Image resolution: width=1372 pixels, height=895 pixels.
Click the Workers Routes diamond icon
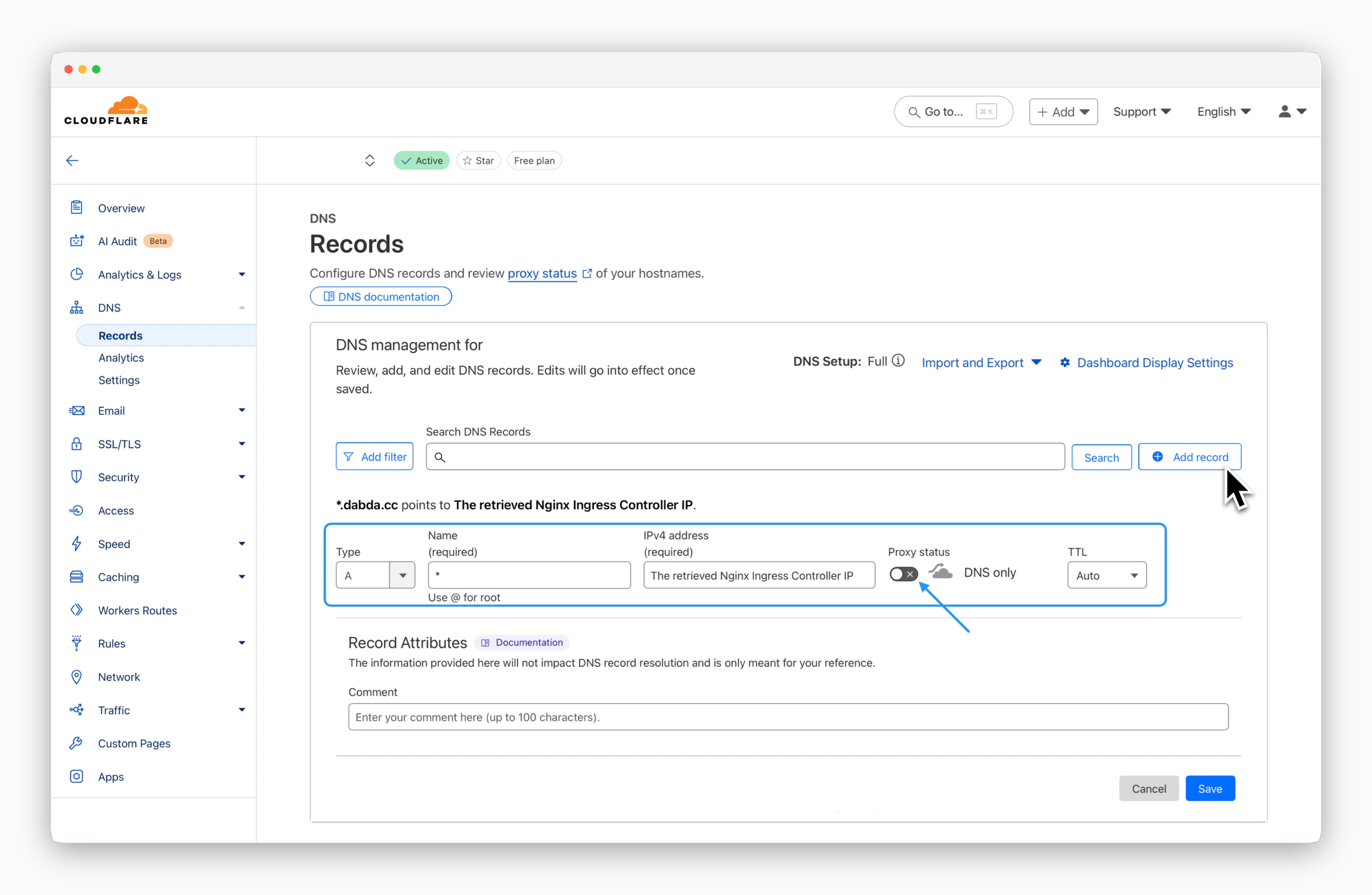[77, 610]
